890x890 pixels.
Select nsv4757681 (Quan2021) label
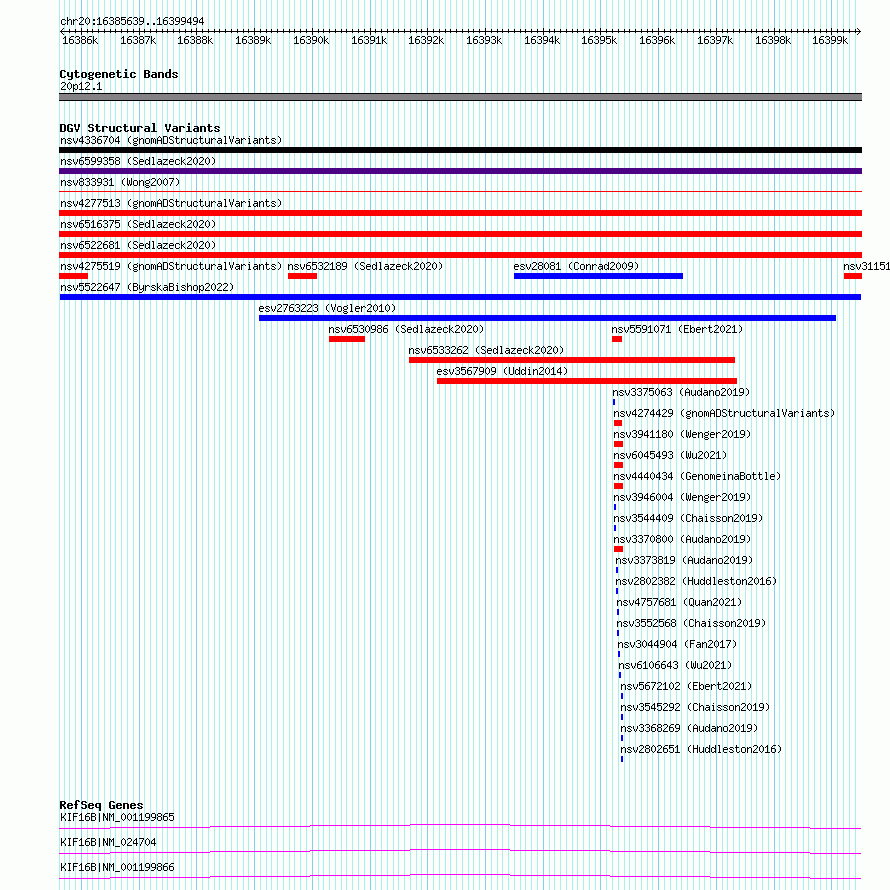click(x=679, y=602)
